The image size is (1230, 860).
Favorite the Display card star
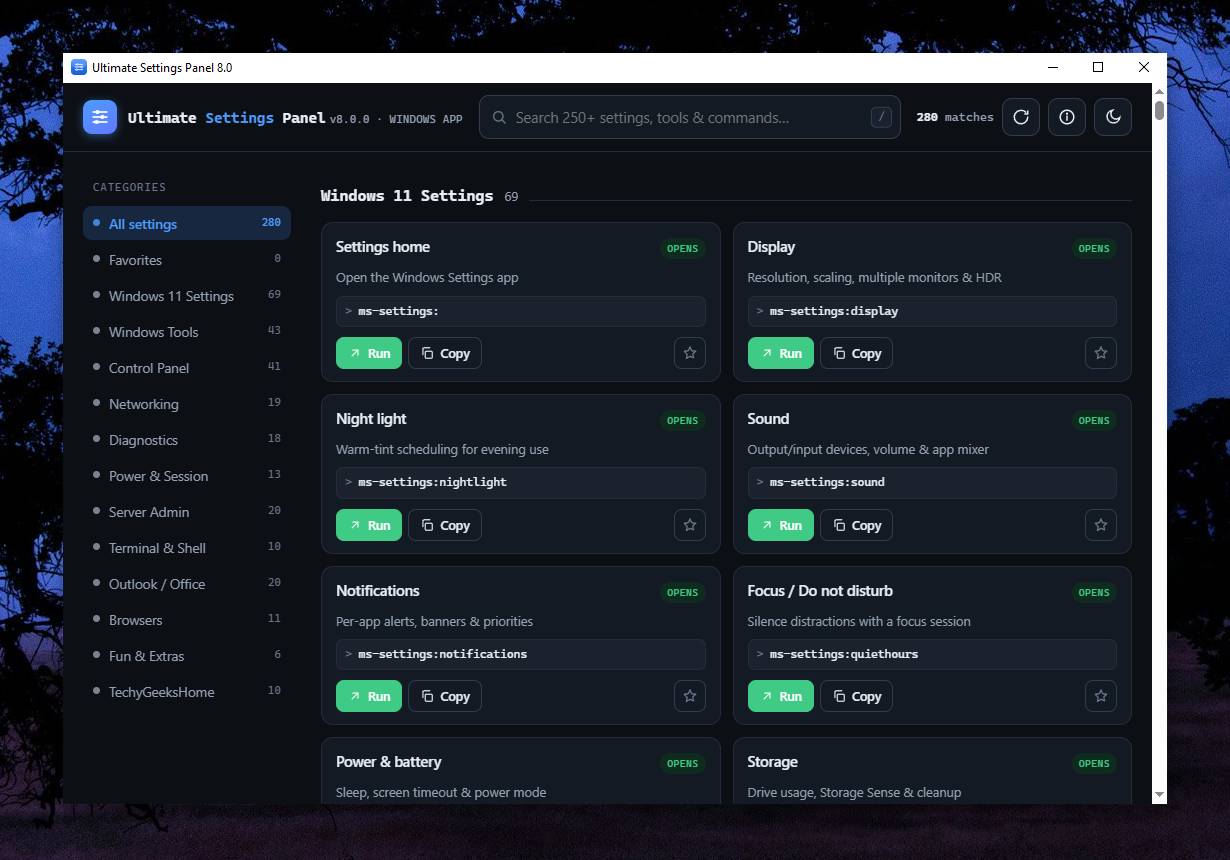pos(1101,353)
